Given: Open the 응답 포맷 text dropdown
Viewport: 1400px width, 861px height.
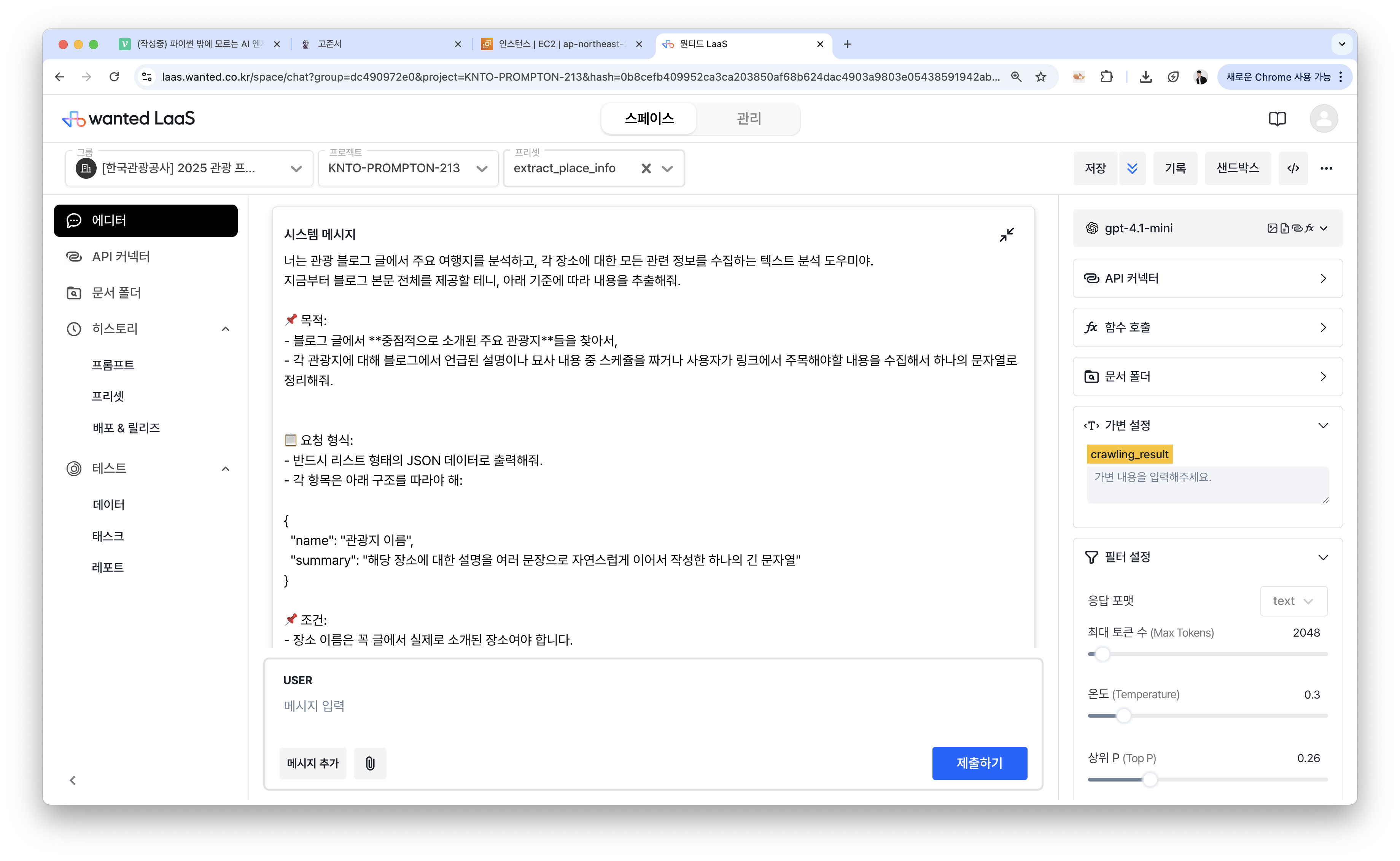Looking at the screenshot, I should click(1293, 601).
